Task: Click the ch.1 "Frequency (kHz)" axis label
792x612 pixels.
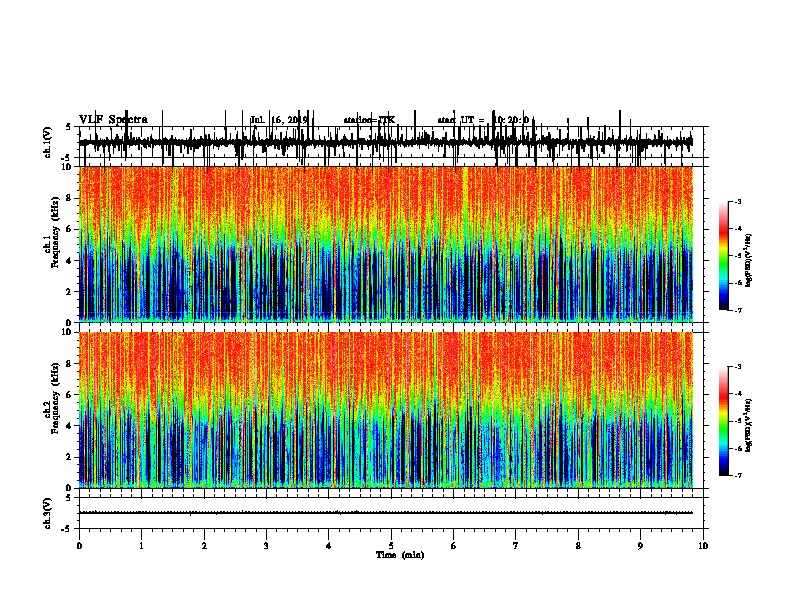Action: click(55, 233)
